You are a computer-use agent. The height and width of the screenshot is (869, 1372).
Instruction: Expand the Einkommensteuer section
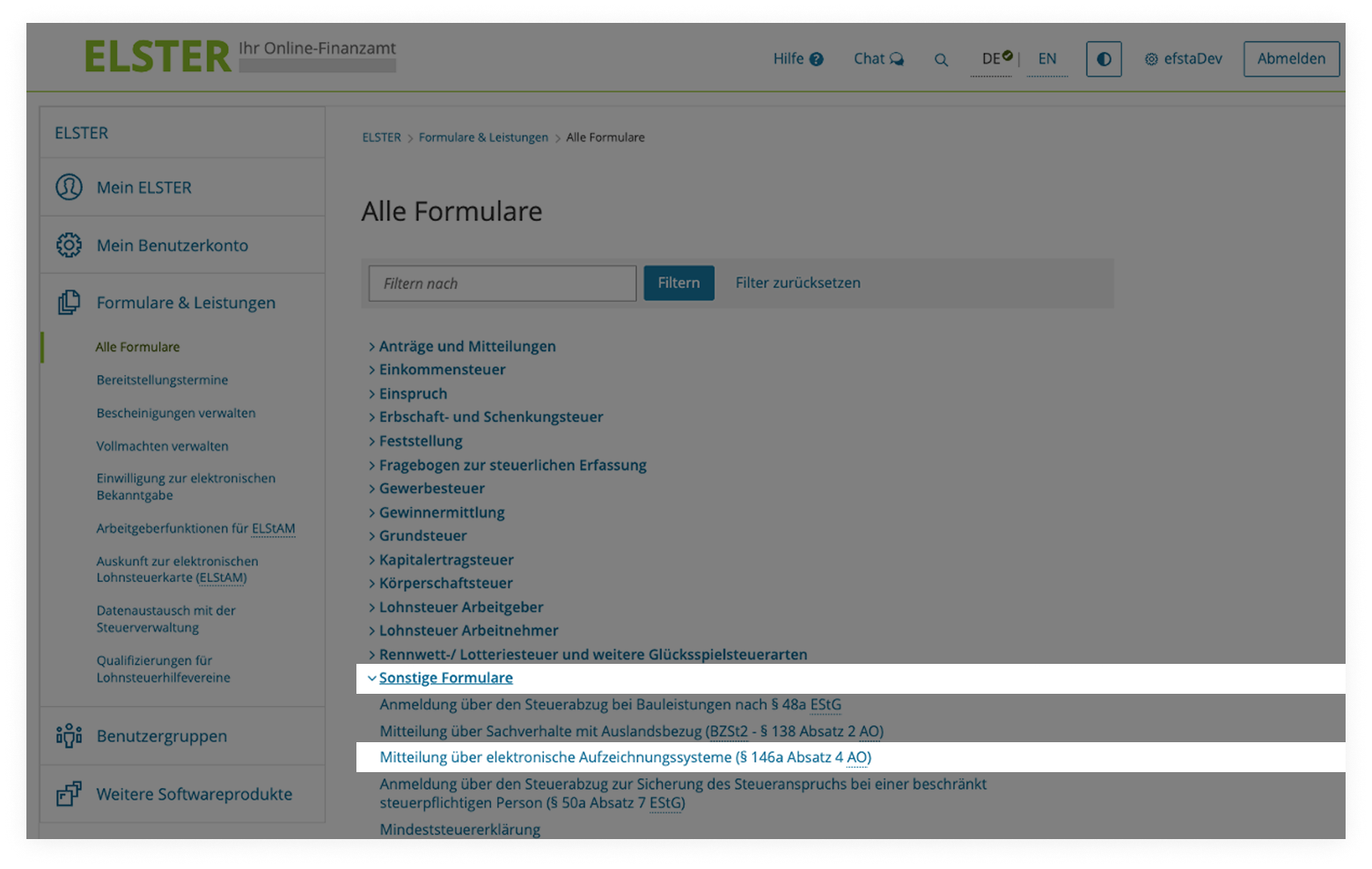[x=442, y=369]
